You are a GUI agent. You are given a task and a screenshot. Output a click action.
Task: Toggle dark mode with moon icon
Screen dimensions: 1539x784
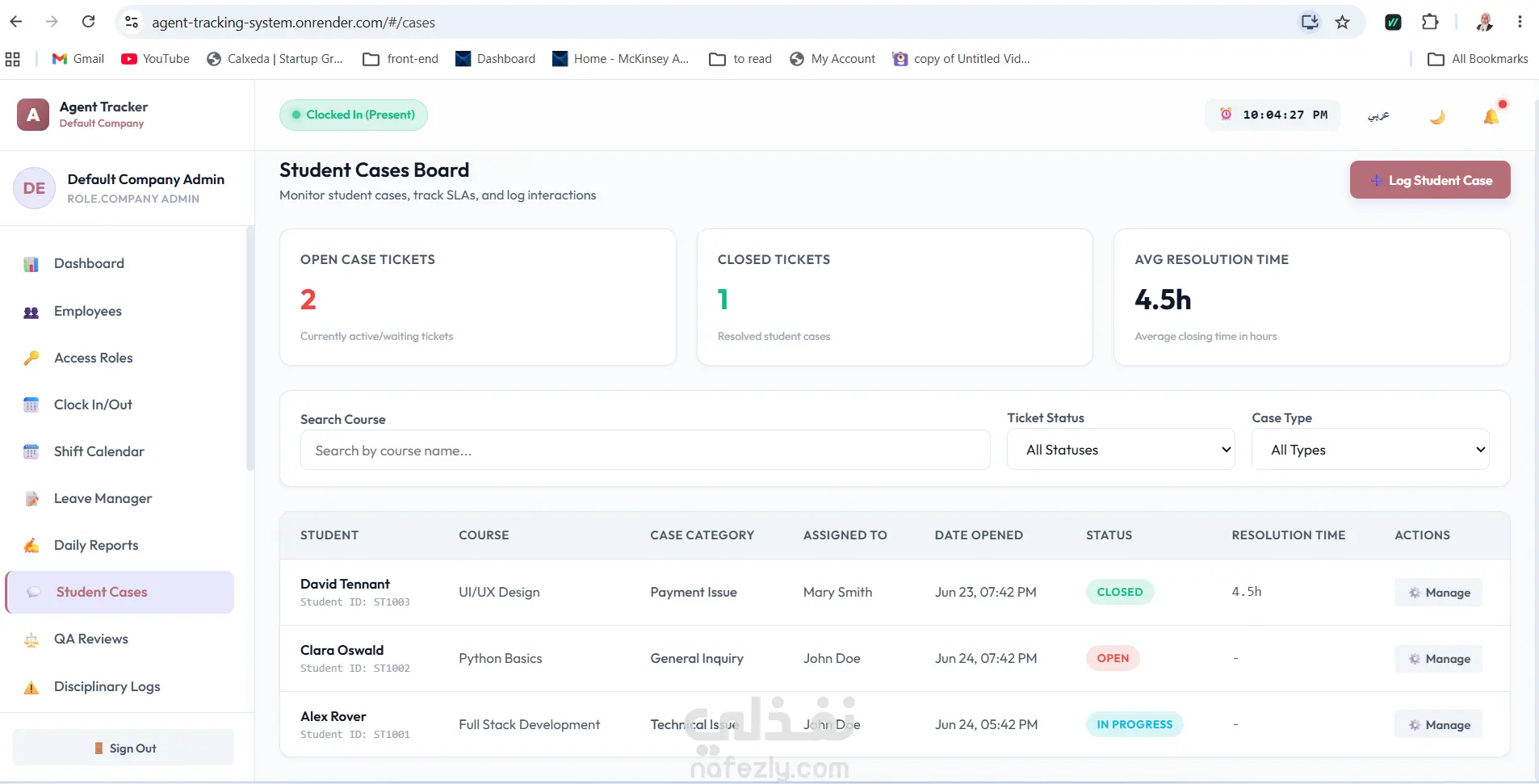tap(1437, 116)
